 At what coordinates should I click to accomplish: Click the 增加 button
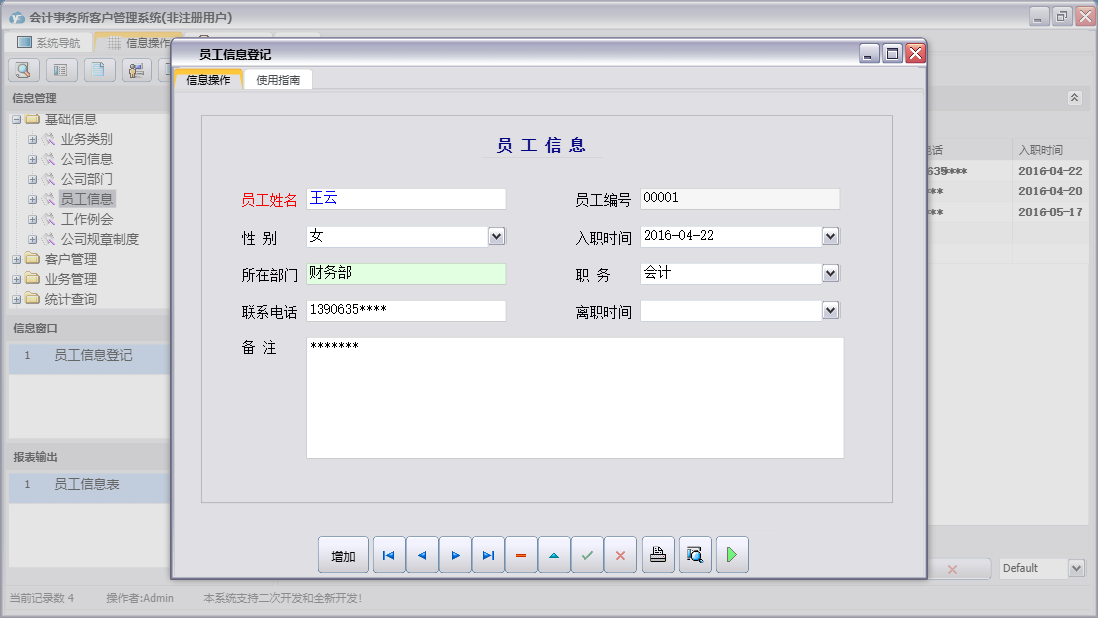(x=343, y=555)
